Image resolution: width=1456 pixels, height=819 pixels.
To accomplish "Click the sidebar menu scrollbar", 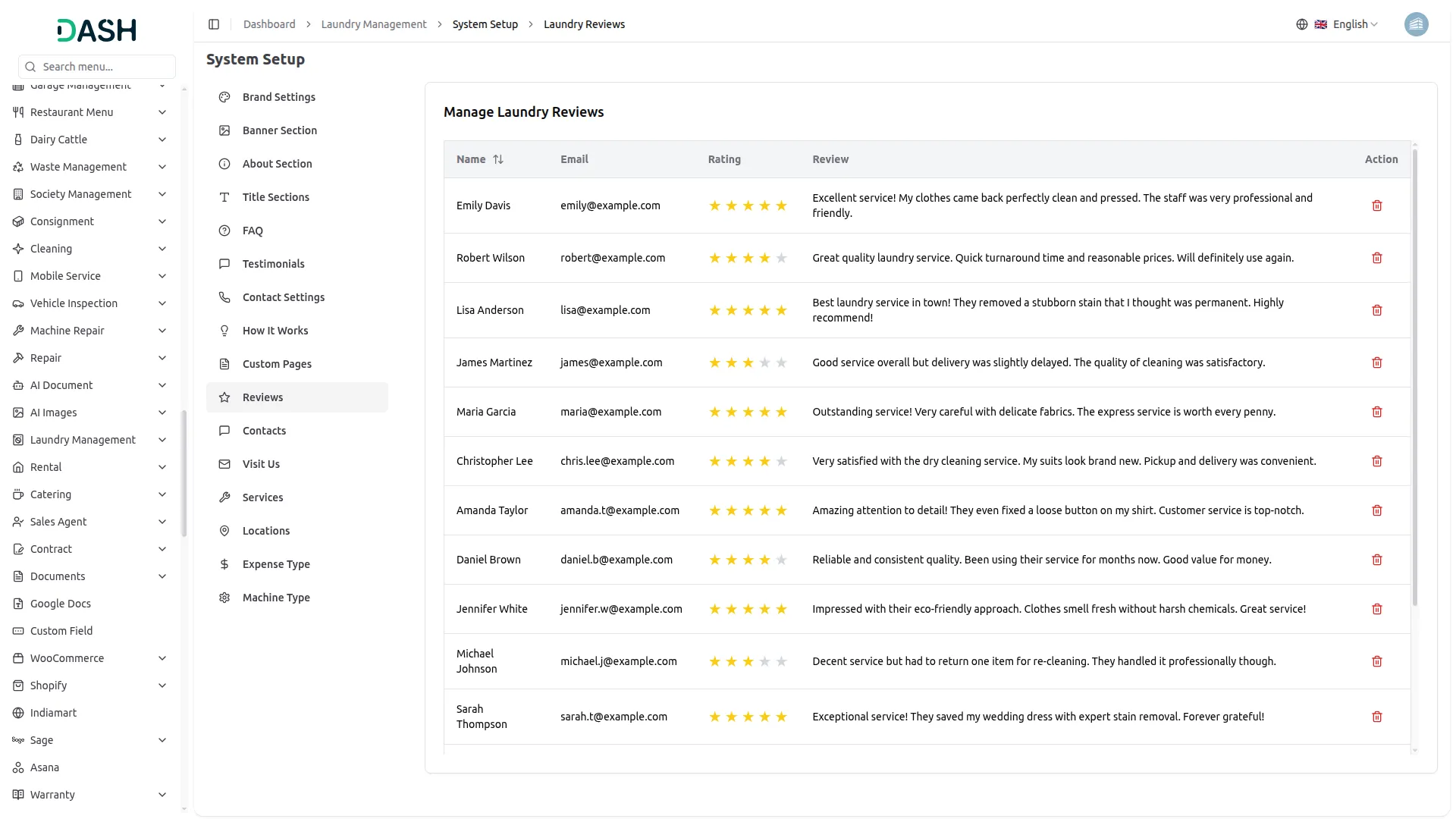I will point(184,473).
